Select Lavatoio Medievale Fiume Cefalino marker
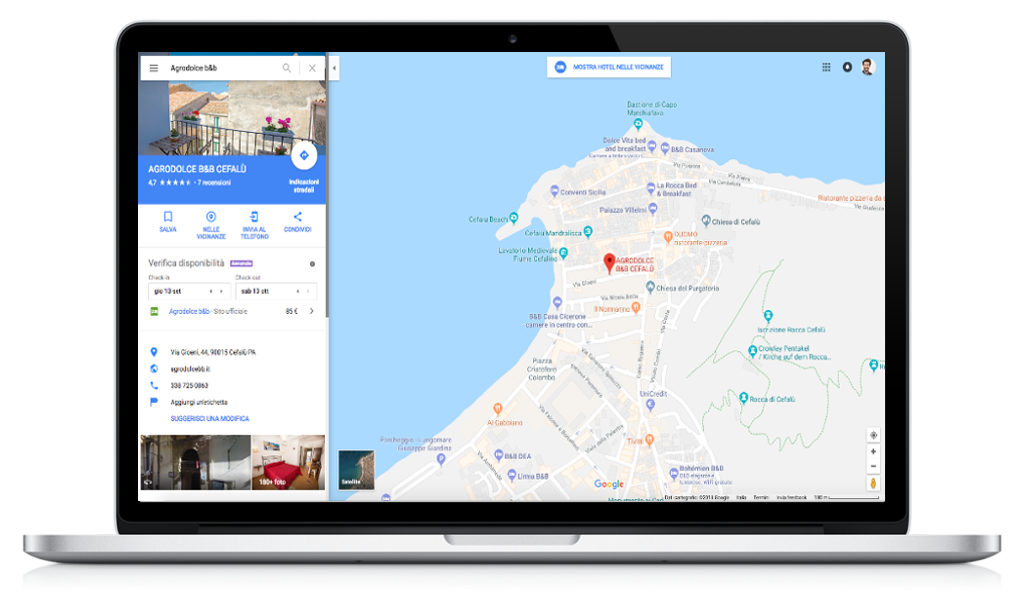1024x614 pixels. click(x=564, y=252)
